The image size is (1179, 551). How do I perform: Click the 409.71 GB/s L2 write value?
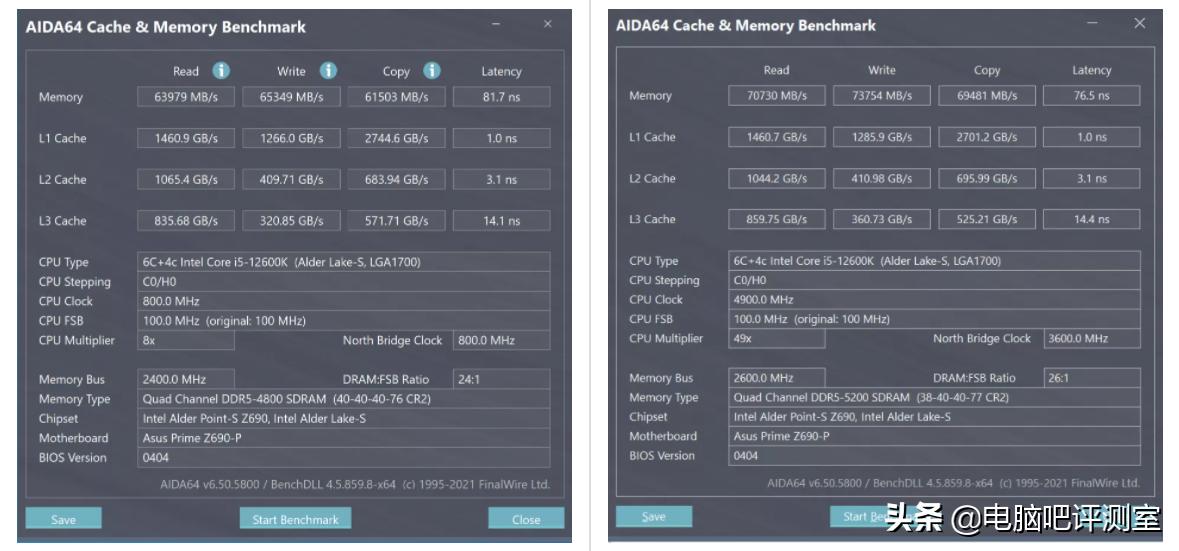291,180
